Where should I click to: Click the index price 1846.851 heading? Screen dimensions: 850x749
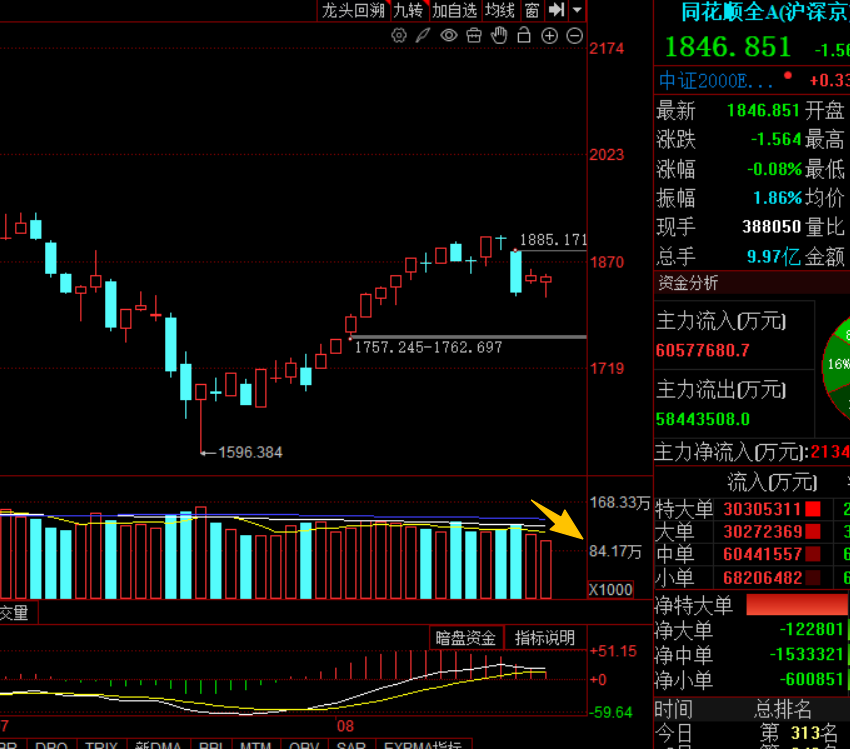[x=727, y=47]
